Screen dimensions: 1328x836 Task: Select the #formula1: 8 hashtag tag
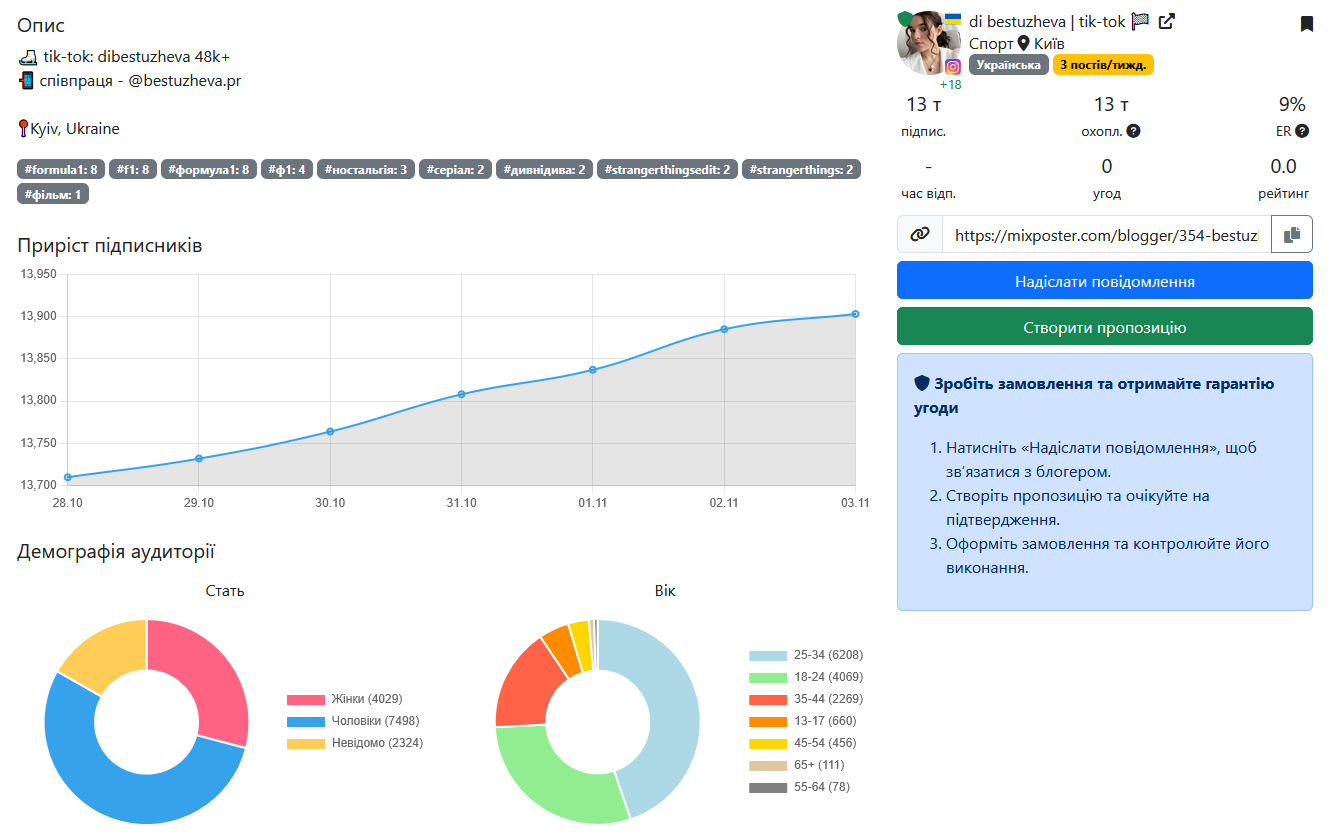pos(60,170)
